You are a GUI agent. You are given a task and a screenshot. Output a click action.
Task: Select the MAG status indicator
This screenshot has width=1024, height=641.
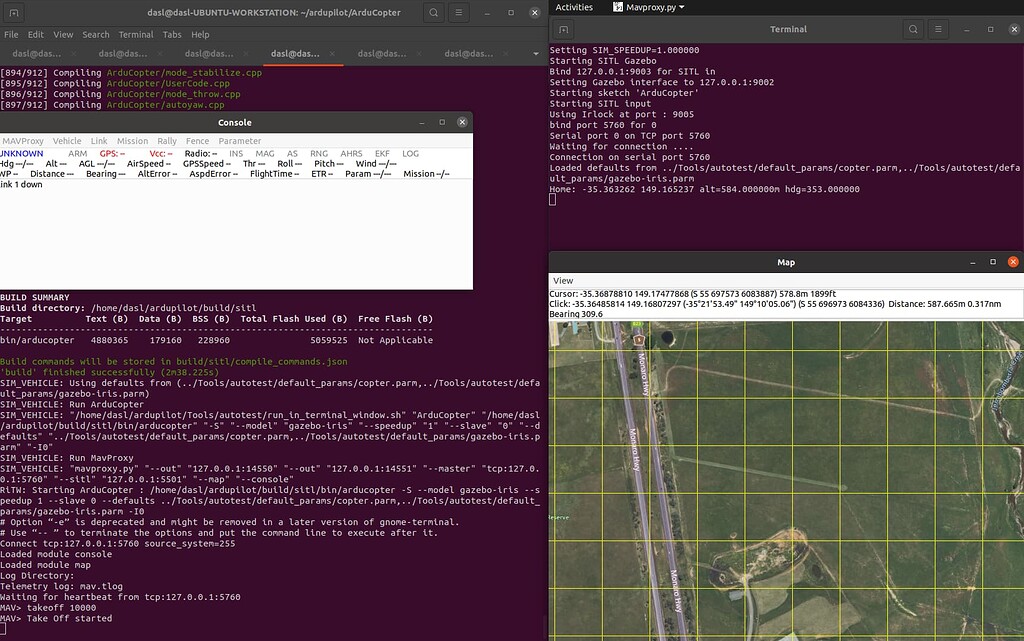(x=265, y=154)
